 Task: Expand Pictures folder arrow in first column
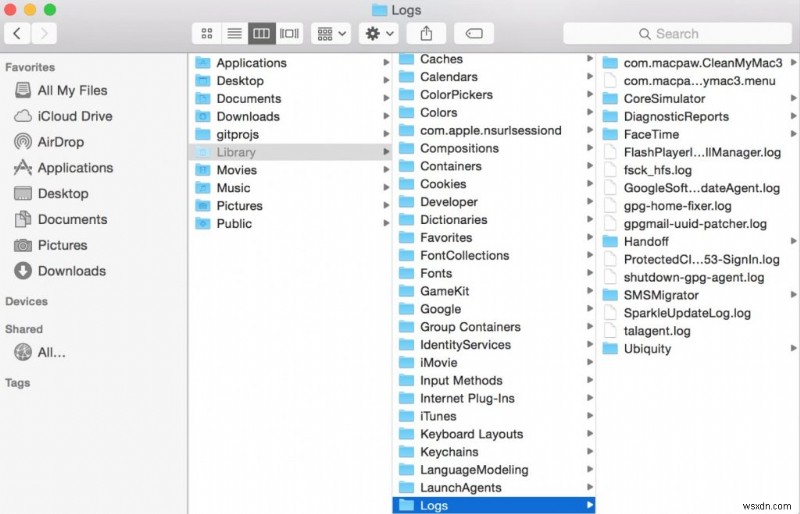pyautogui.click(x=386, y=205)
